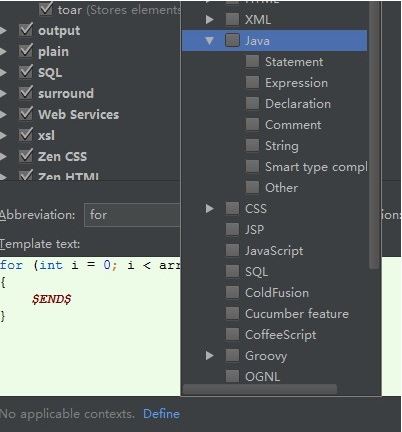Tick the Expression checkbox under Java
This screenshot has width=402, height=432.
pyautogui.click(x=252, y=82)
